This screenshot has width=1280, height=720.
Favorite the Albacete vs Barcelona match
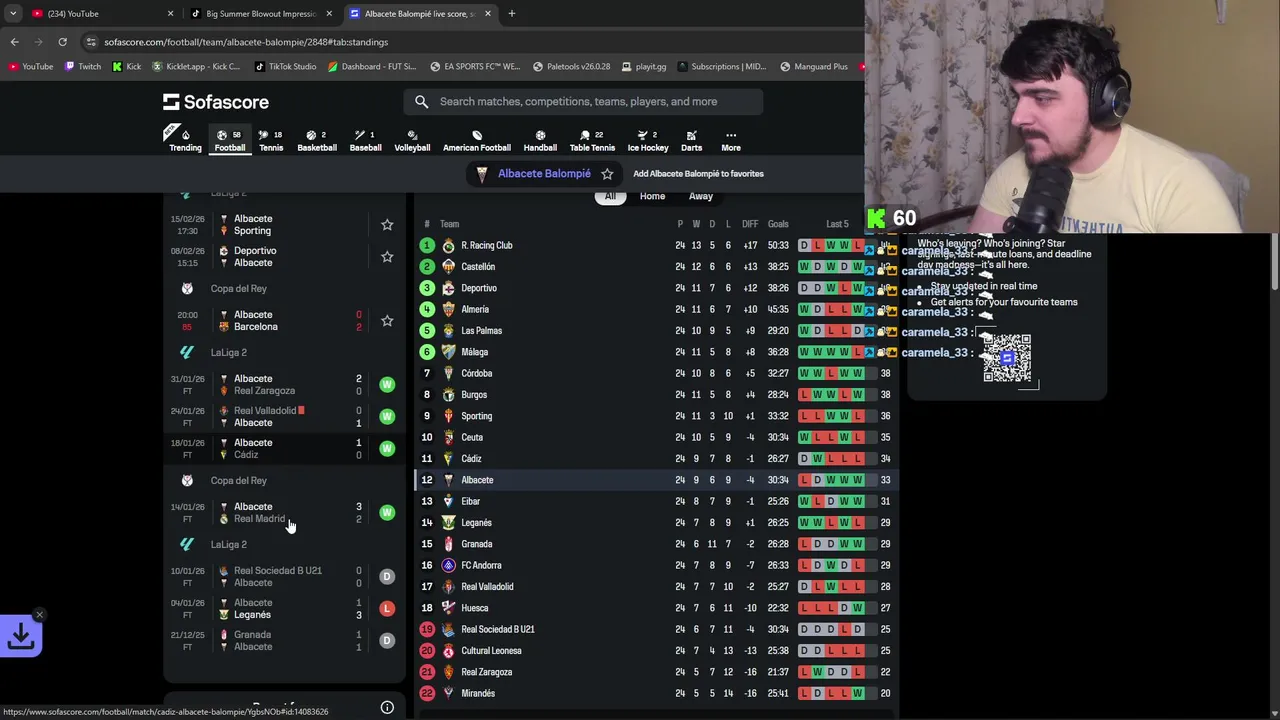387,321
